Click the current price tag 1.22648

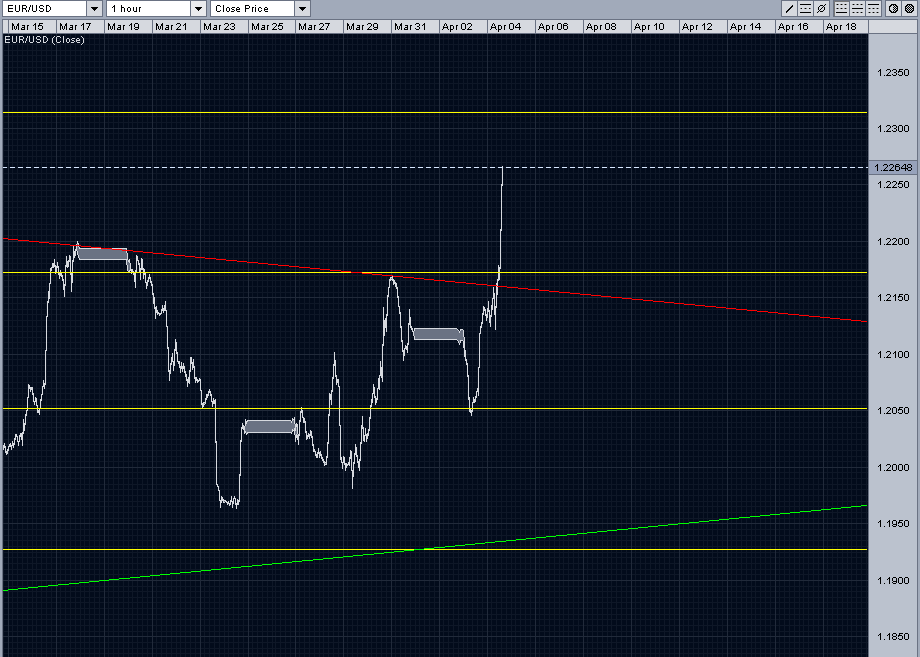[x=893, y=168]
